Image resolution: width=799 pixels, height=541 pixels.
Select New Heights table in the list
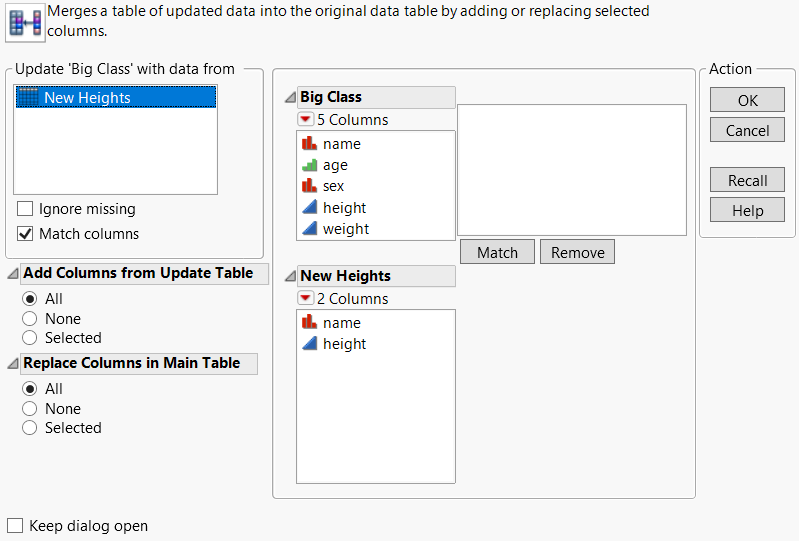87,98
